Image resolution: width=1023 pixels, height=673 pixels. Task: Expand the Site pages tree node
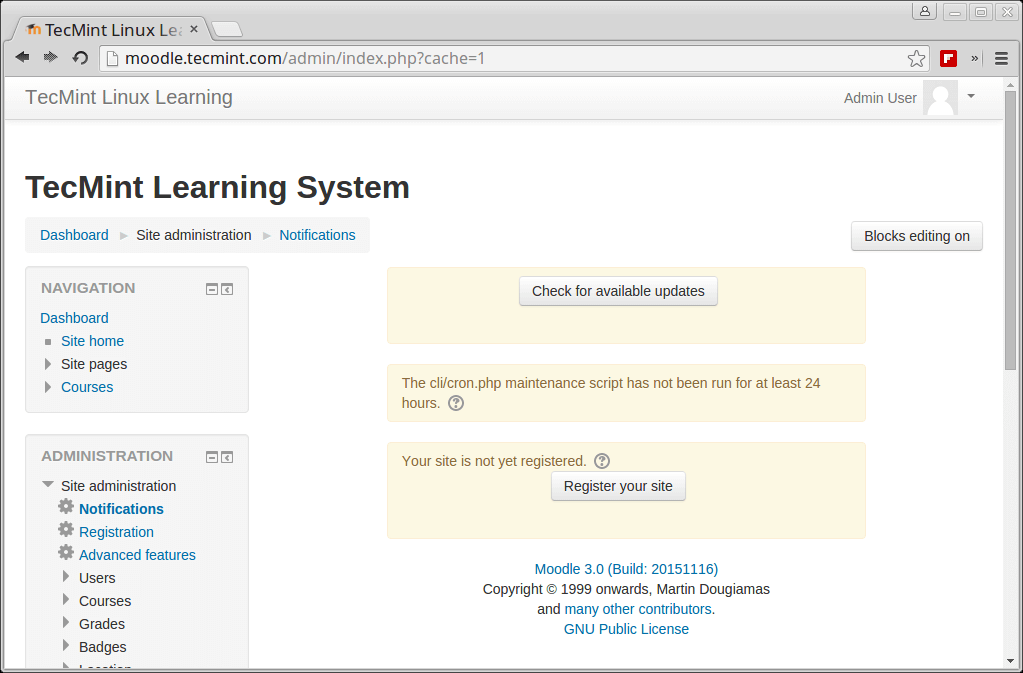pyautogui.click(x=48, y=364)
